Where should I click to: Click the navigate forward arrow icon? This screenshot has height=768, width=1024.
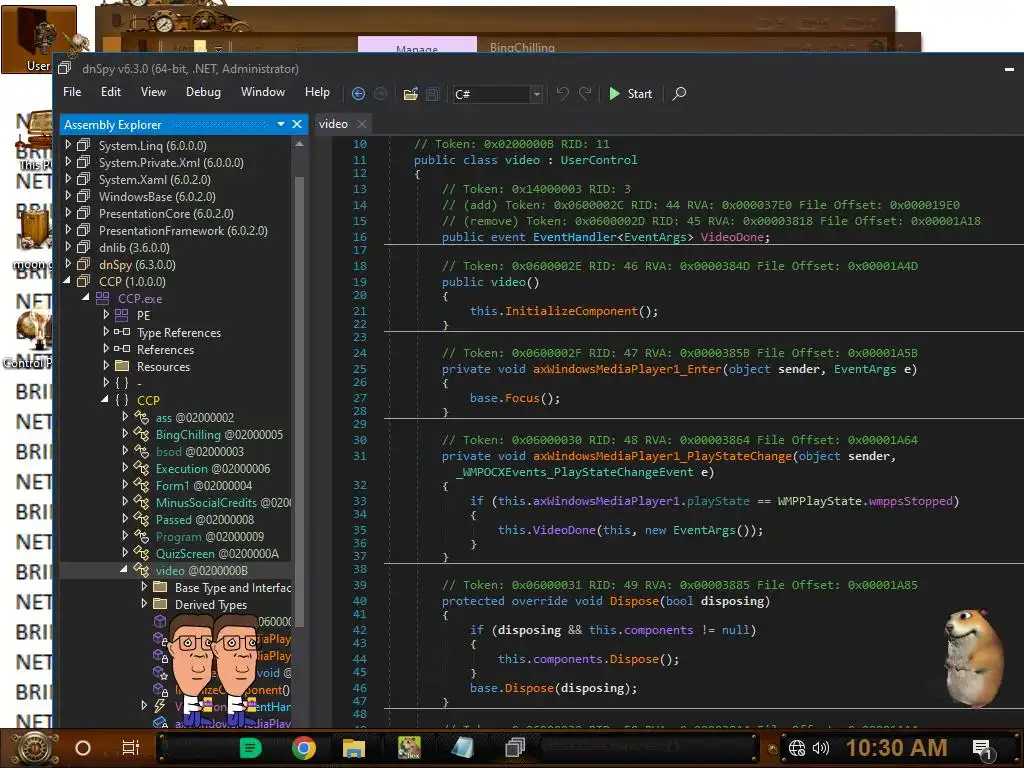(x=380, y=93)
